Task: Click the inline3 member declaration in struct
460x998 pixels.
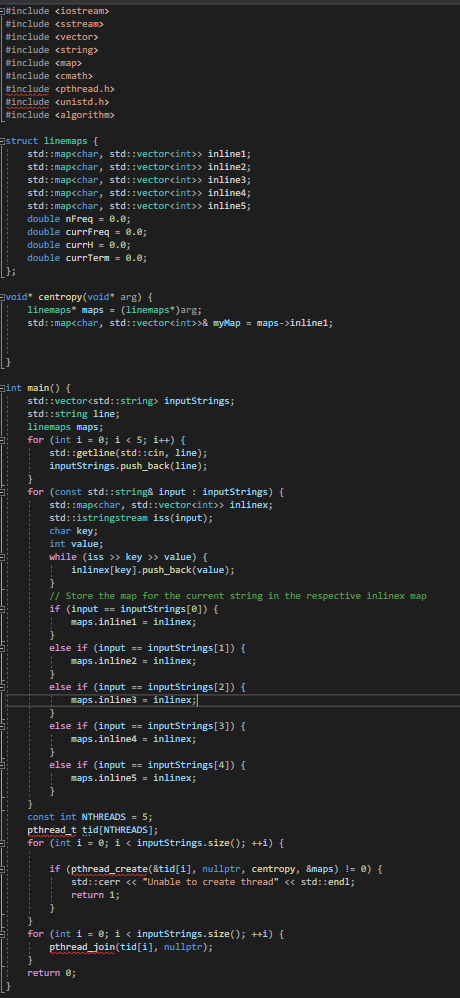Action: [139, 180]
